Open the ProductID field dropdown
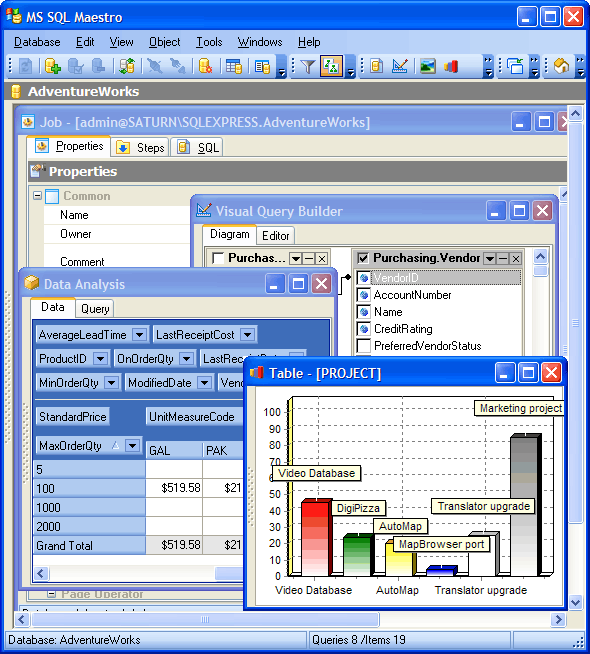 [x=100, y=359]
